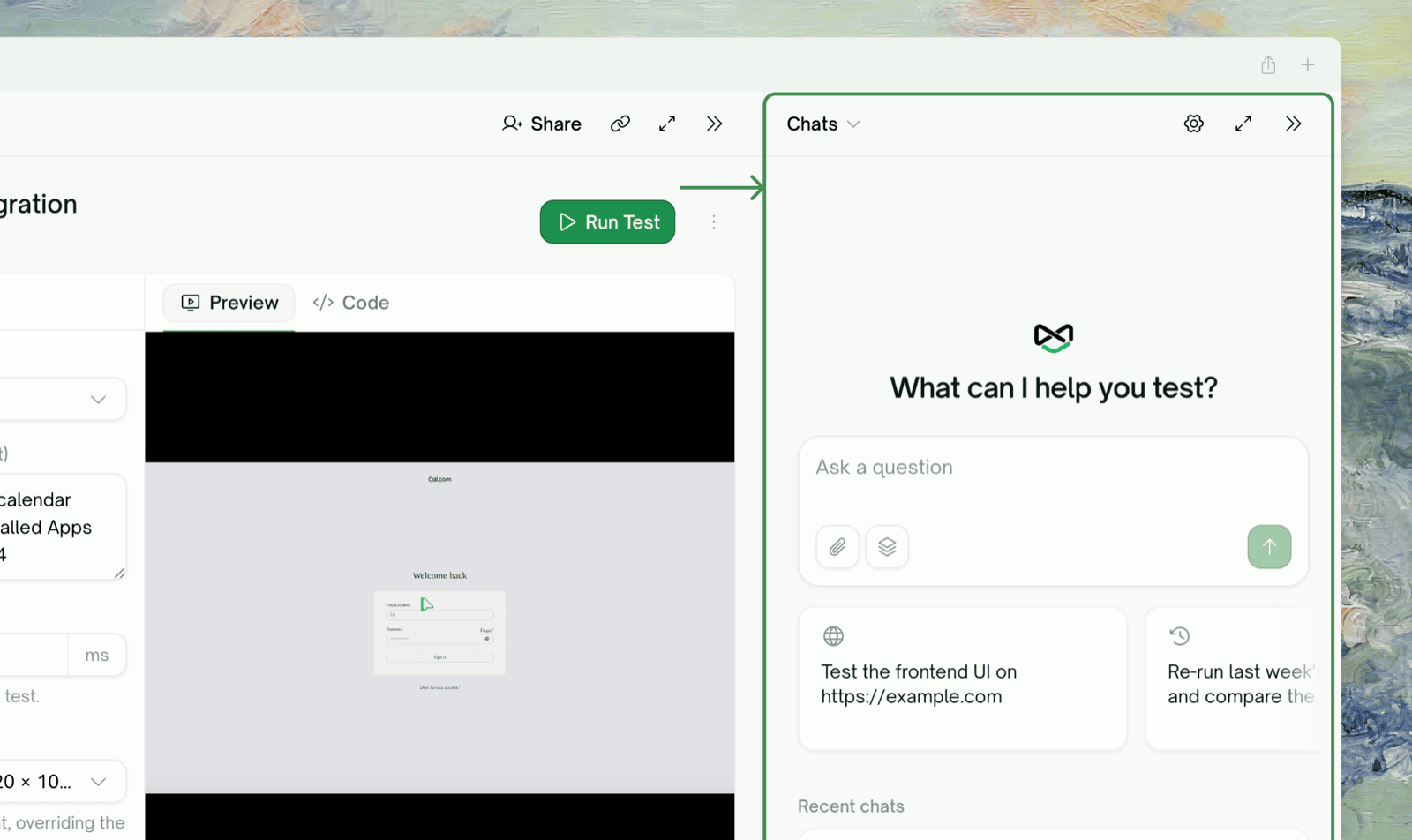Collapse the Chats panel with double chevron
This screenshot has height=840, width=1412.
[1294, 124]
